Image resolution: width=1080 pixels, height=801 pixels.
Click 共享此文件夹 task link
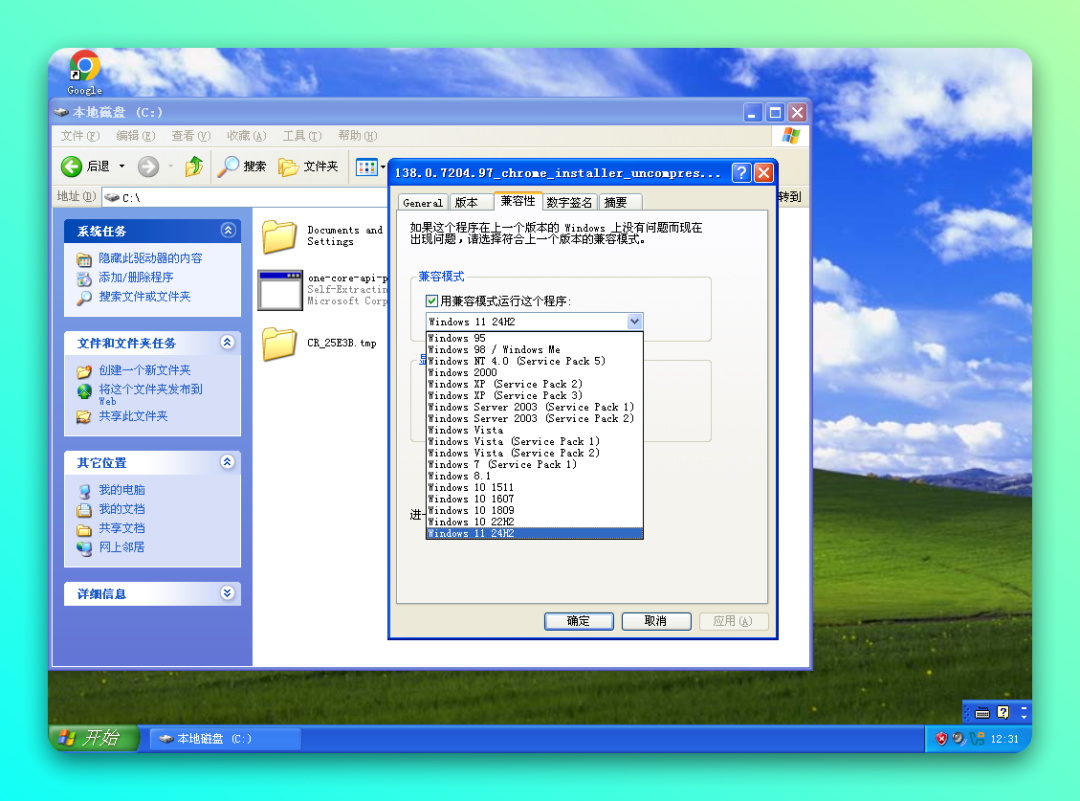[133, 416]
